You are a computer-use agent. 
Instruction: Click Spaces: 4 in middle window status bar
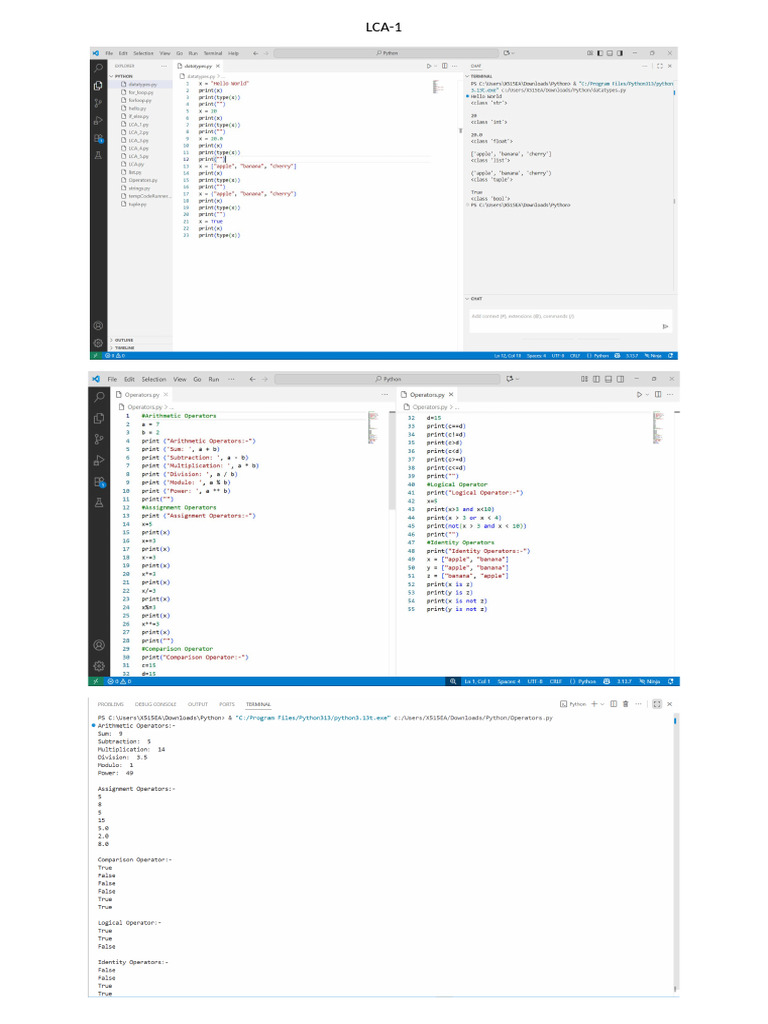click(509, 681)
